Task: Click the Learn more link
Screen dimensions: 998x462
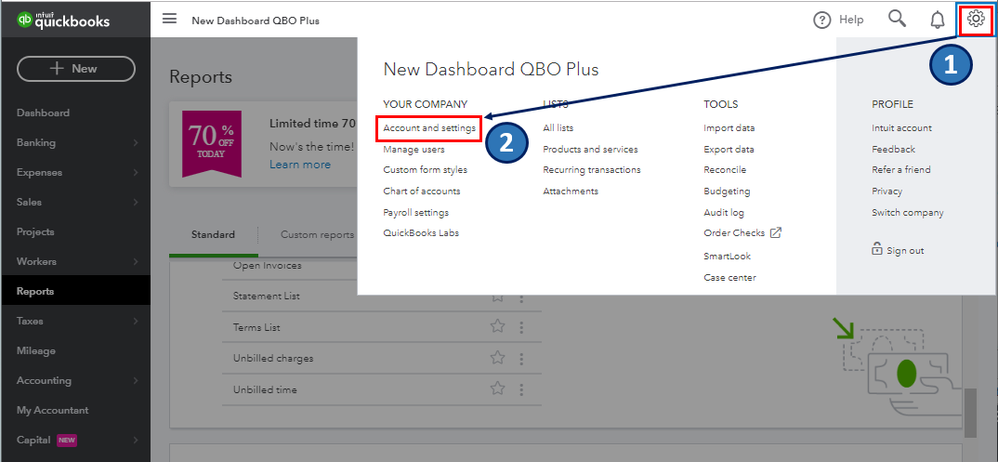Action: tap(300, 164)
